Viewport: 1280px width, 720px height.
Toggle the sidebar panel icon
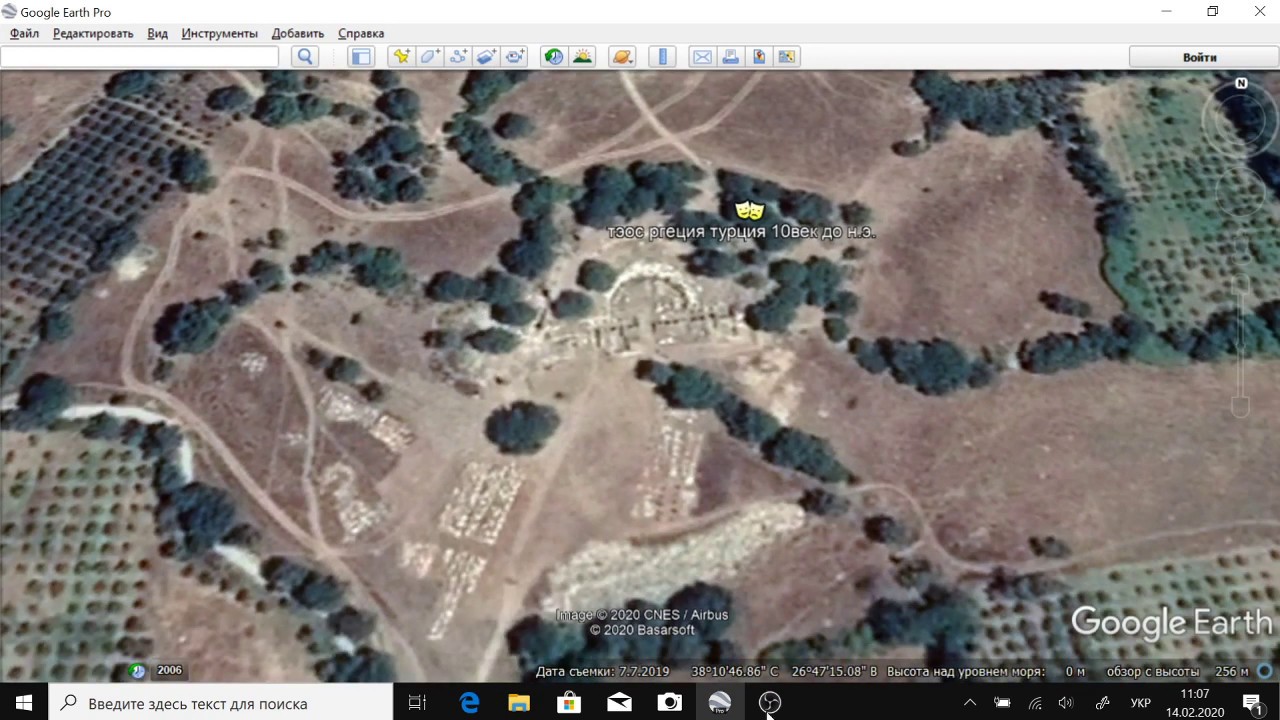[360, 57]
